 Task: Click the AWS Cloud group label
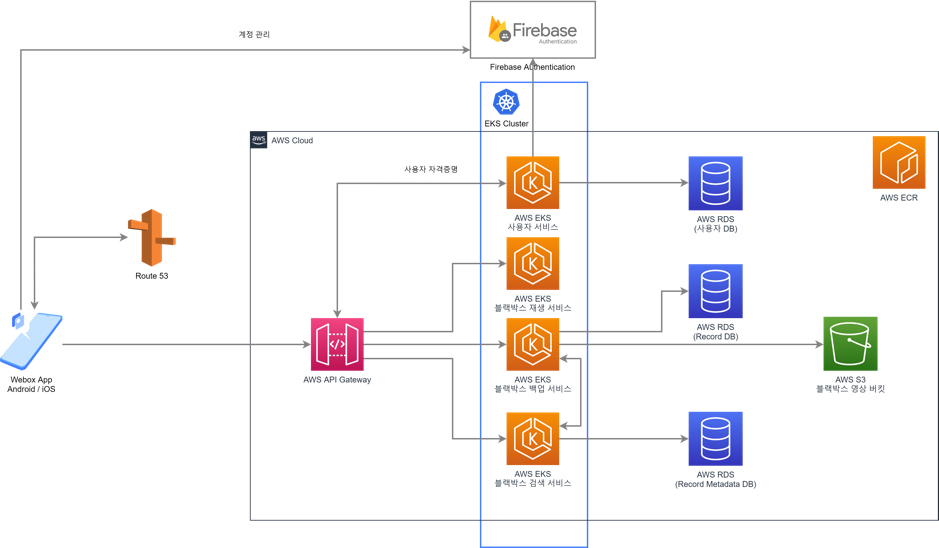click(x=292, y=141)
